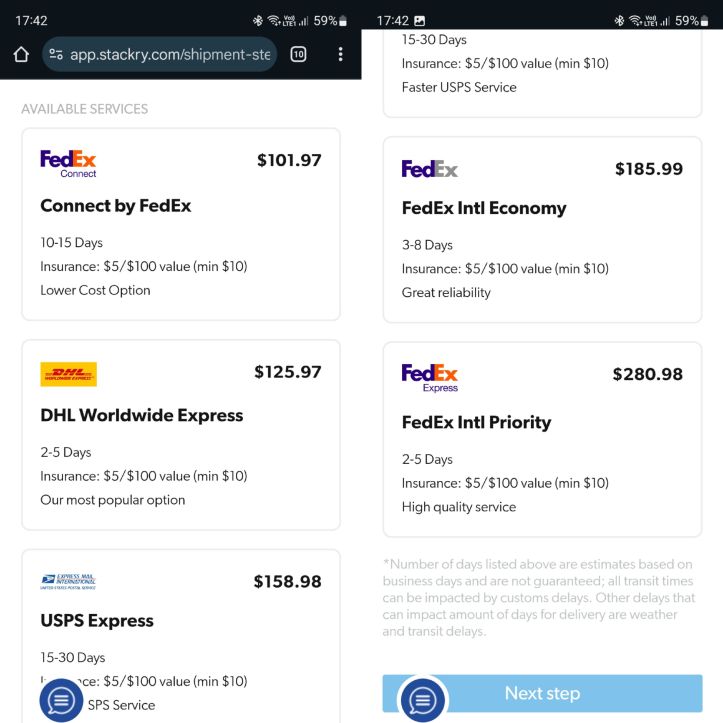723x723 pixels.
Task: Tap the browser home icon
Action: pyautogui.click(x=21, y=54)
